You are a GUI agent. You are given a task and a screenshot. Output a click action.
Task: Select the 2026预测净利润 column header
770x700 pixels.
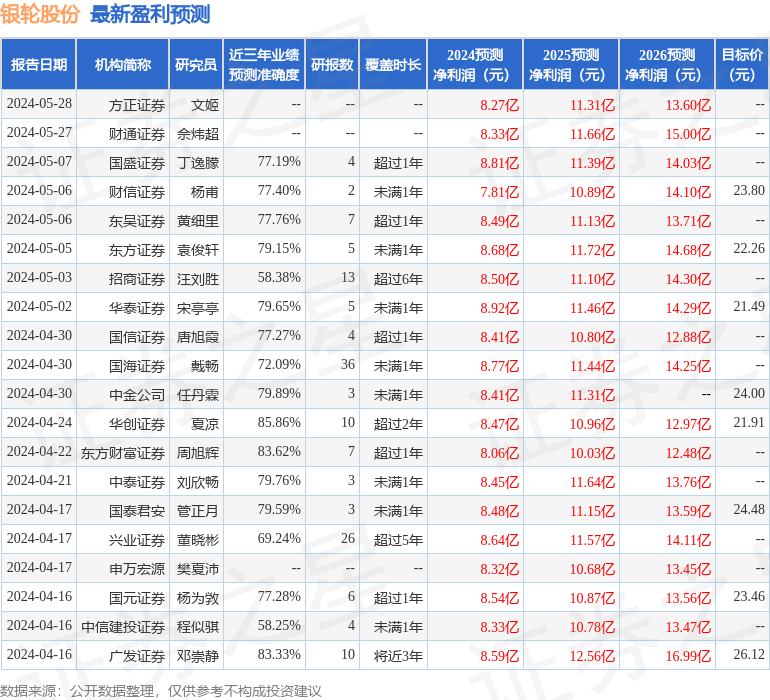[667, 65]
